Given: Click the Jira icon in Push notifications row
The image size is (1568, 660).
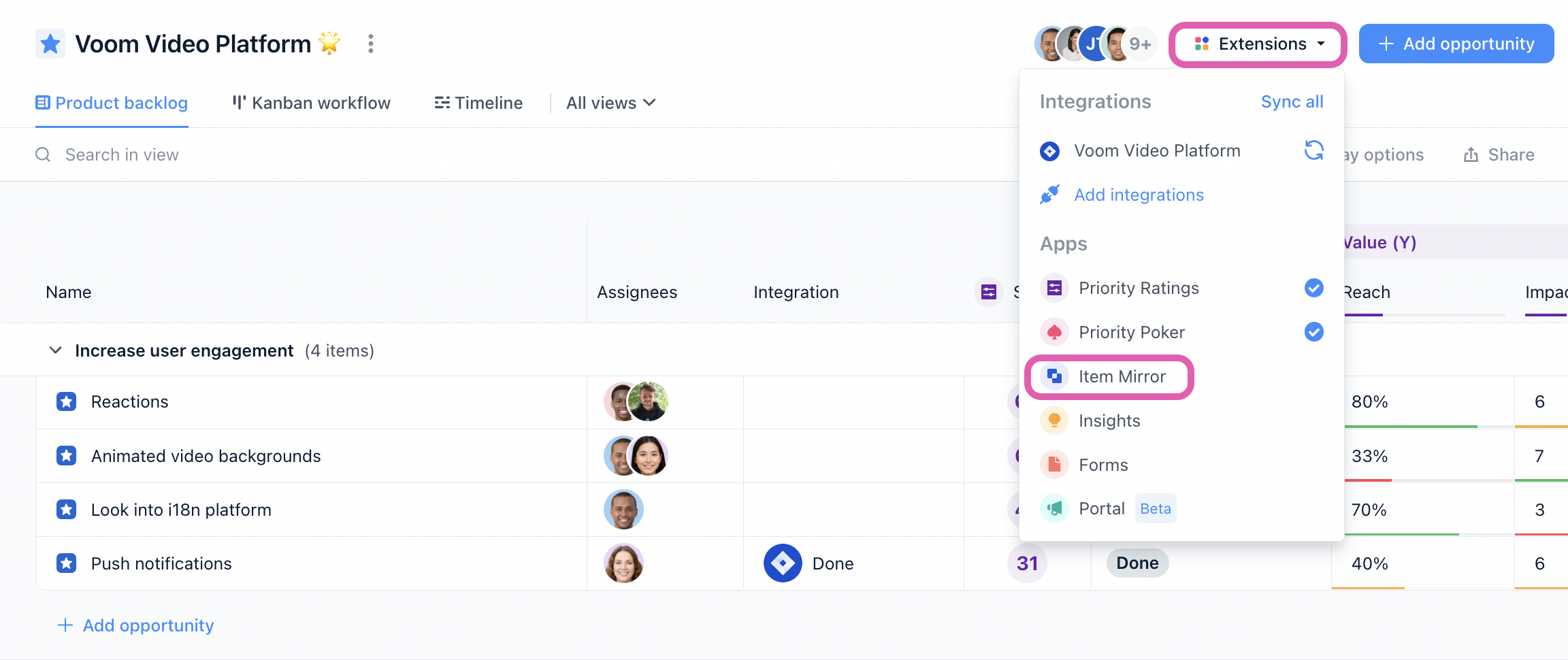Looking at the screenshot, I should [x=783, y=563].
